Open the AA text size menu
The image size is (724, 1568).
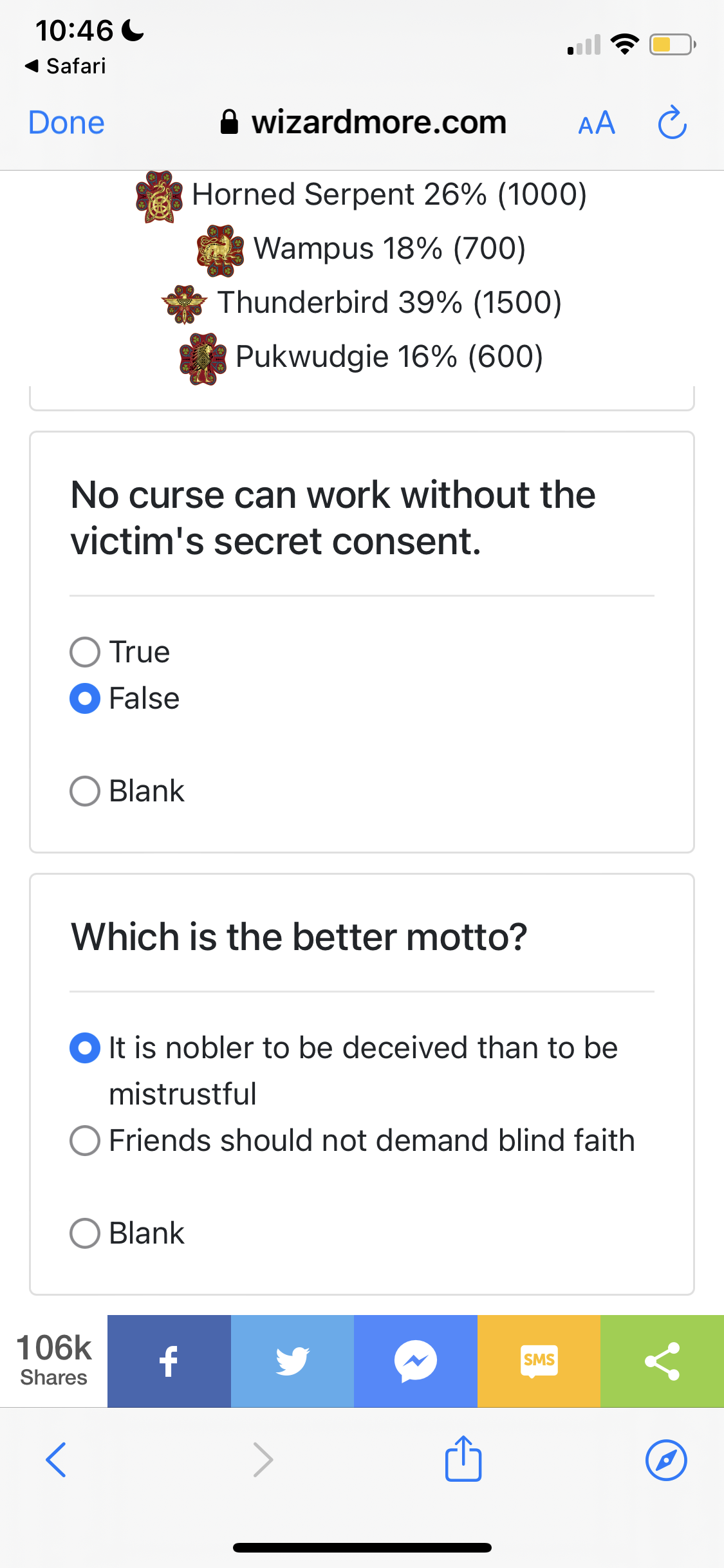pos(597,123)
